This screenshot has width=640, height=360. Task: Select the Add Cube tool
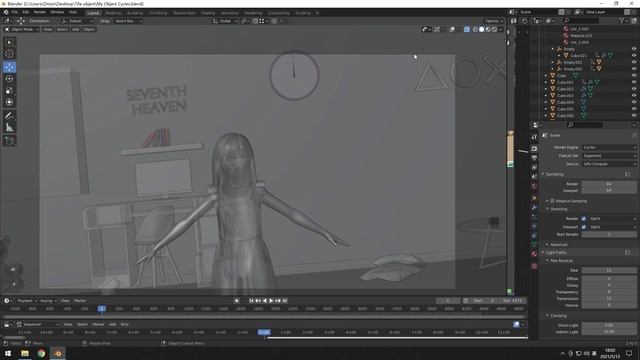pos(9,141)
